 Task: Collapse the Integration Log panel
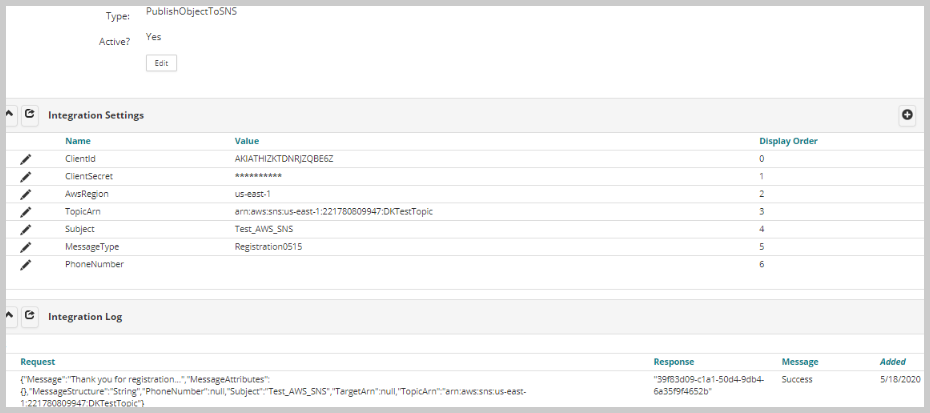coord(10,316)
